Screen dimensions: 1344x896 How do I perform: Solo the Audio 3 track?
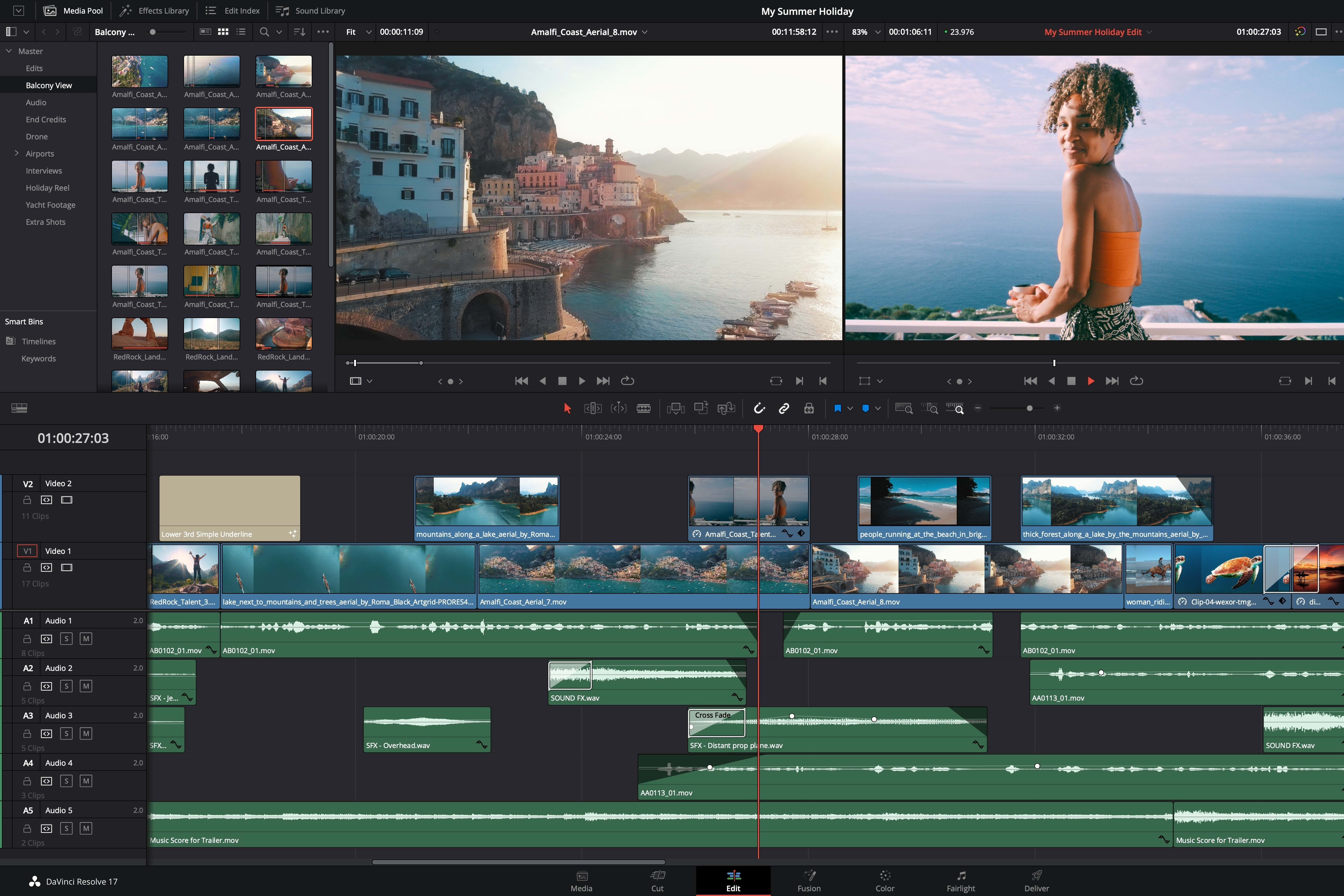tap(66, 733)
